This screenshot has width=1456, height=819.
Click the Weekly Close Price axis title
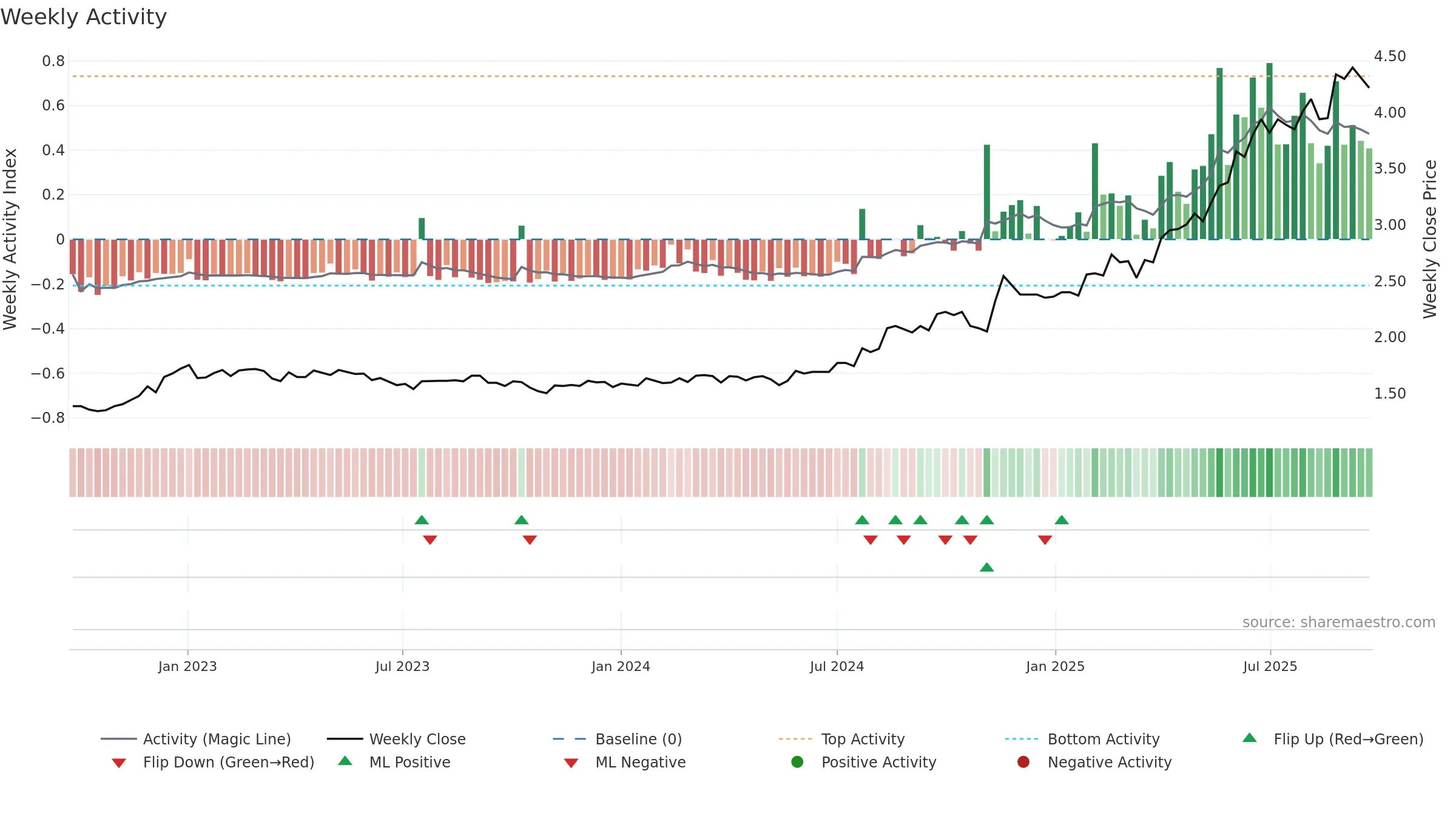tap(1430, 239)
